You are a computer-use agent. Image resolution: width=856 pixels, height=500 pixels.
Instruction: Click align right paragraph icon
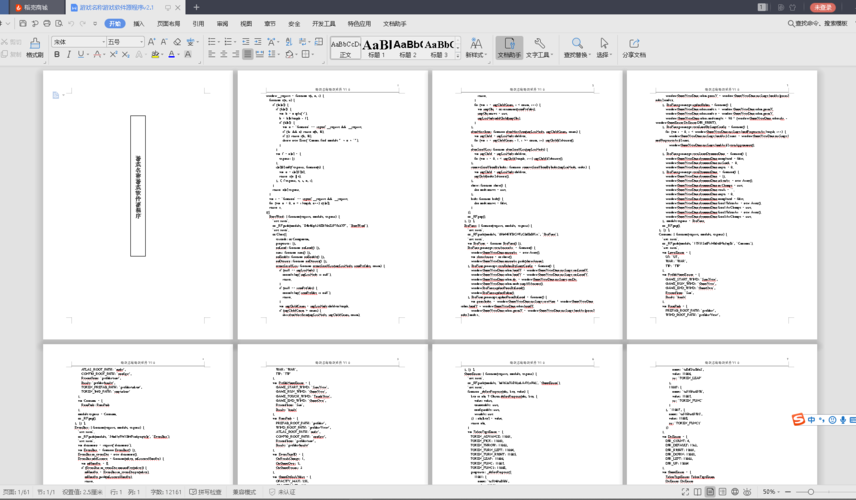click(236, 54)
